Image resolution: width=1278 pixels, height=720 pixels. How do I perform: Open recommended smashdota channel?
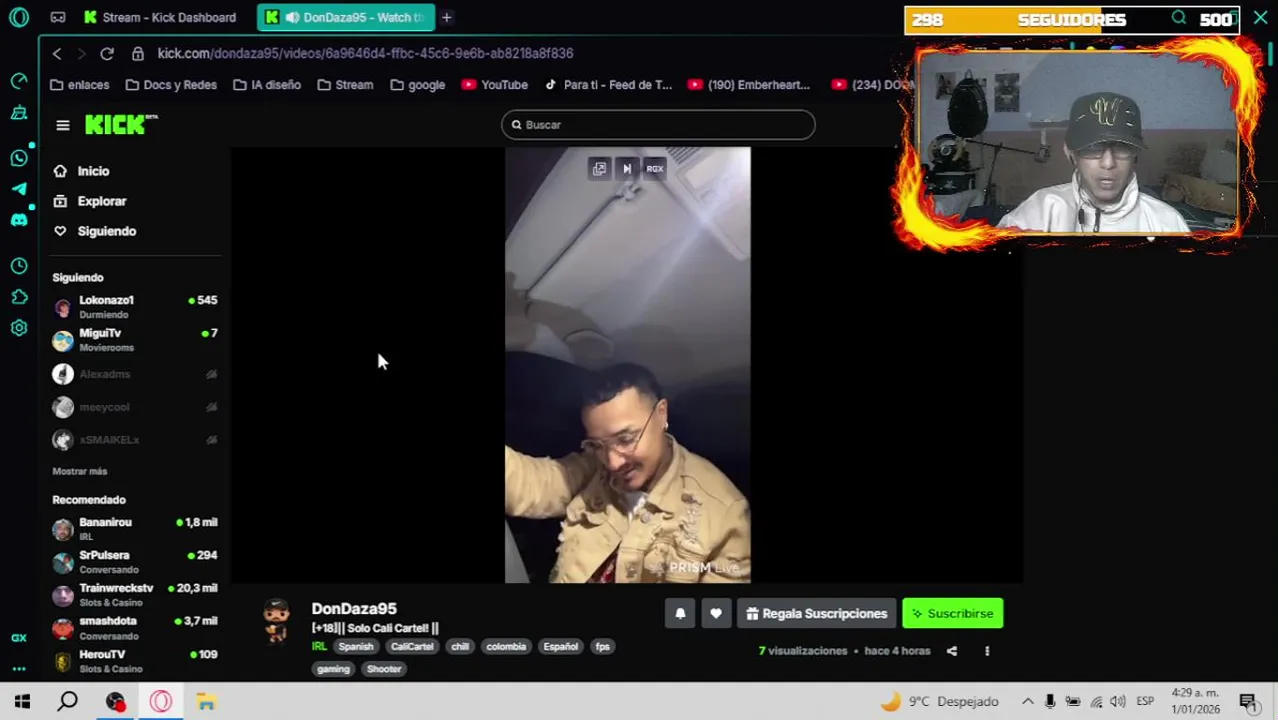[135, 628]
